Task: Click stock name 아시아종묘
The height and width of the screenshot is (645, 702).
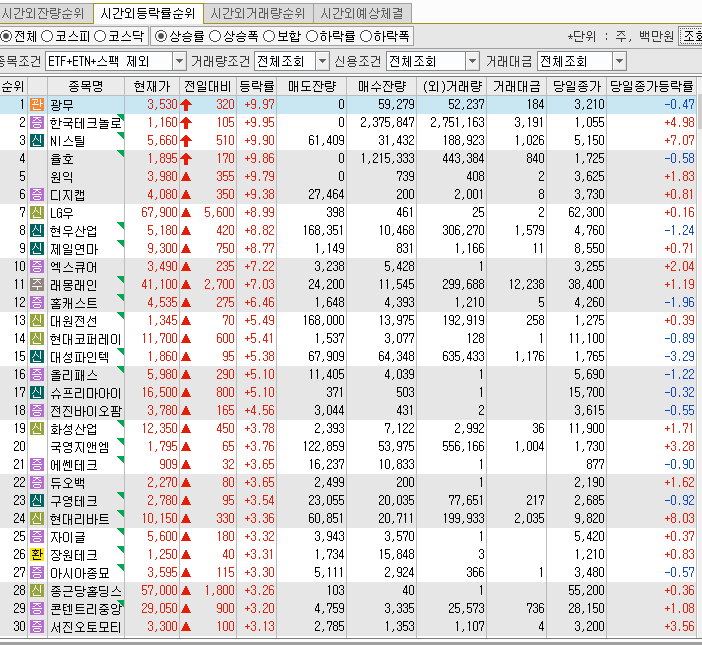Action: (80, 572)
